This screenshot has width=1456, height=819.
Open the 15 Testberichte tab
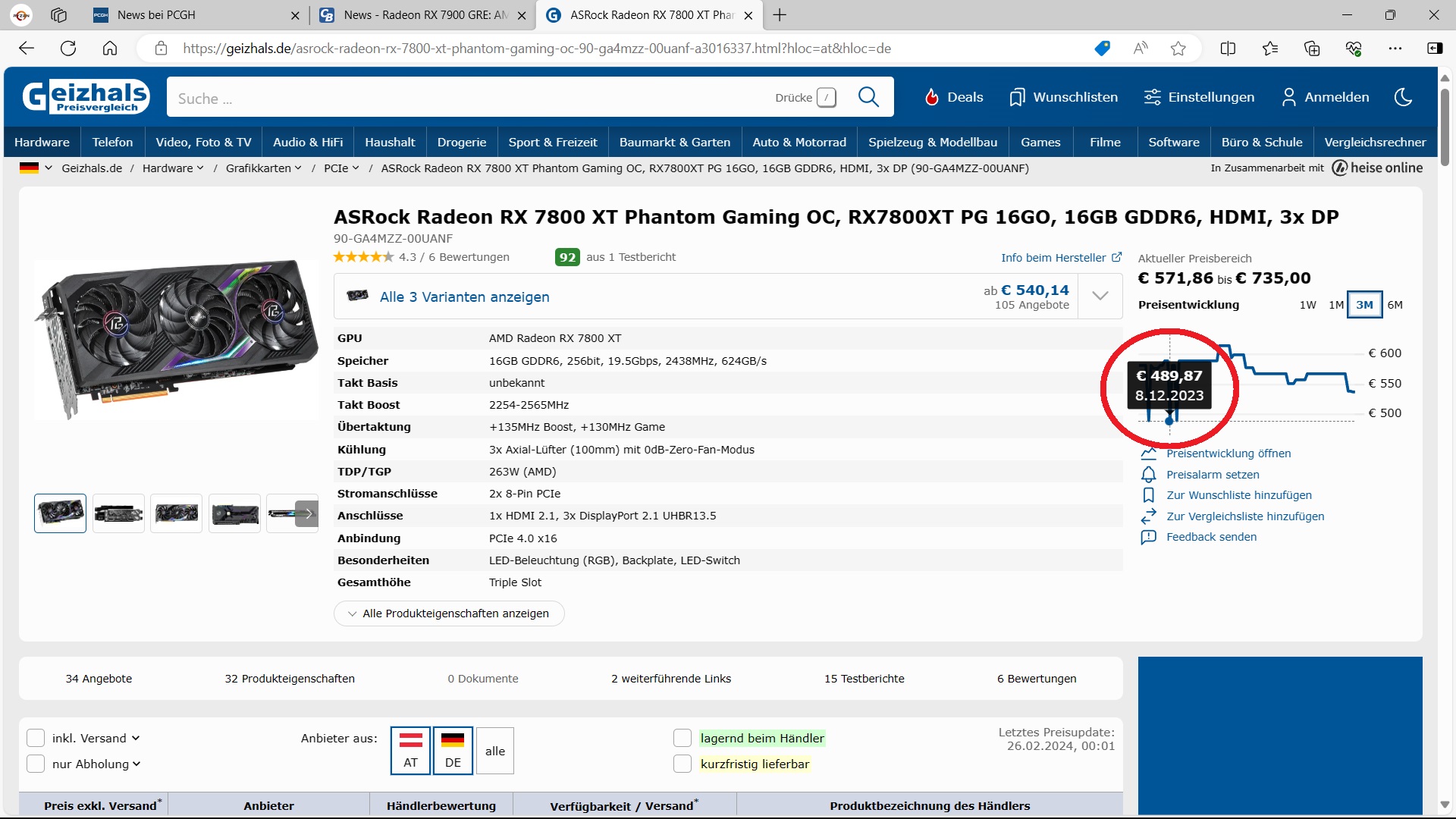[x=864, y=679]
